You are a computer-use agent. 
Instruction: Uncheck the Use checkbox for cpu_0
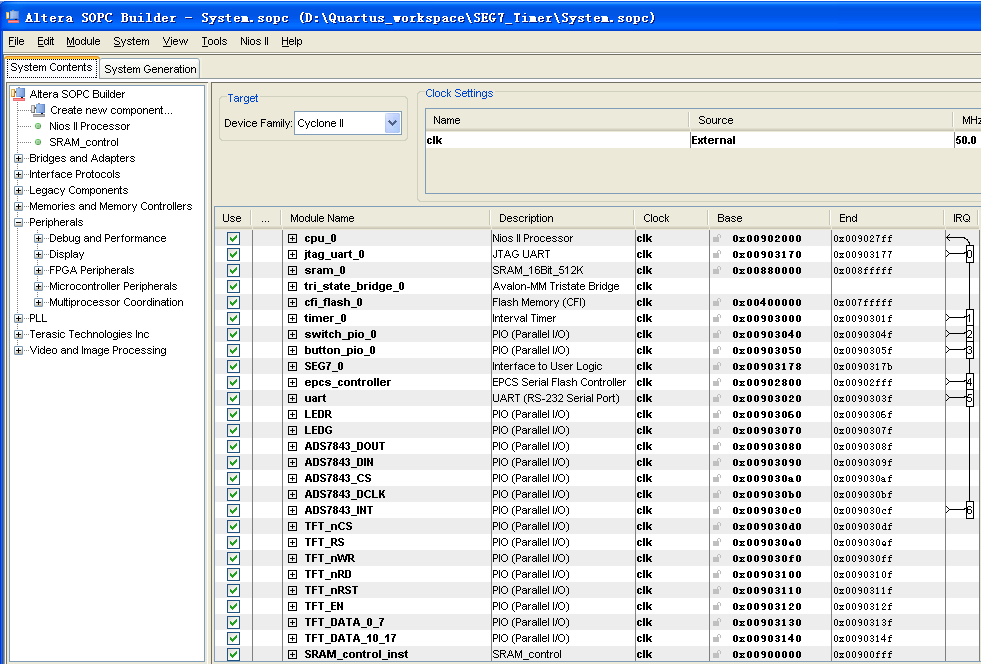tap(233, 238)
